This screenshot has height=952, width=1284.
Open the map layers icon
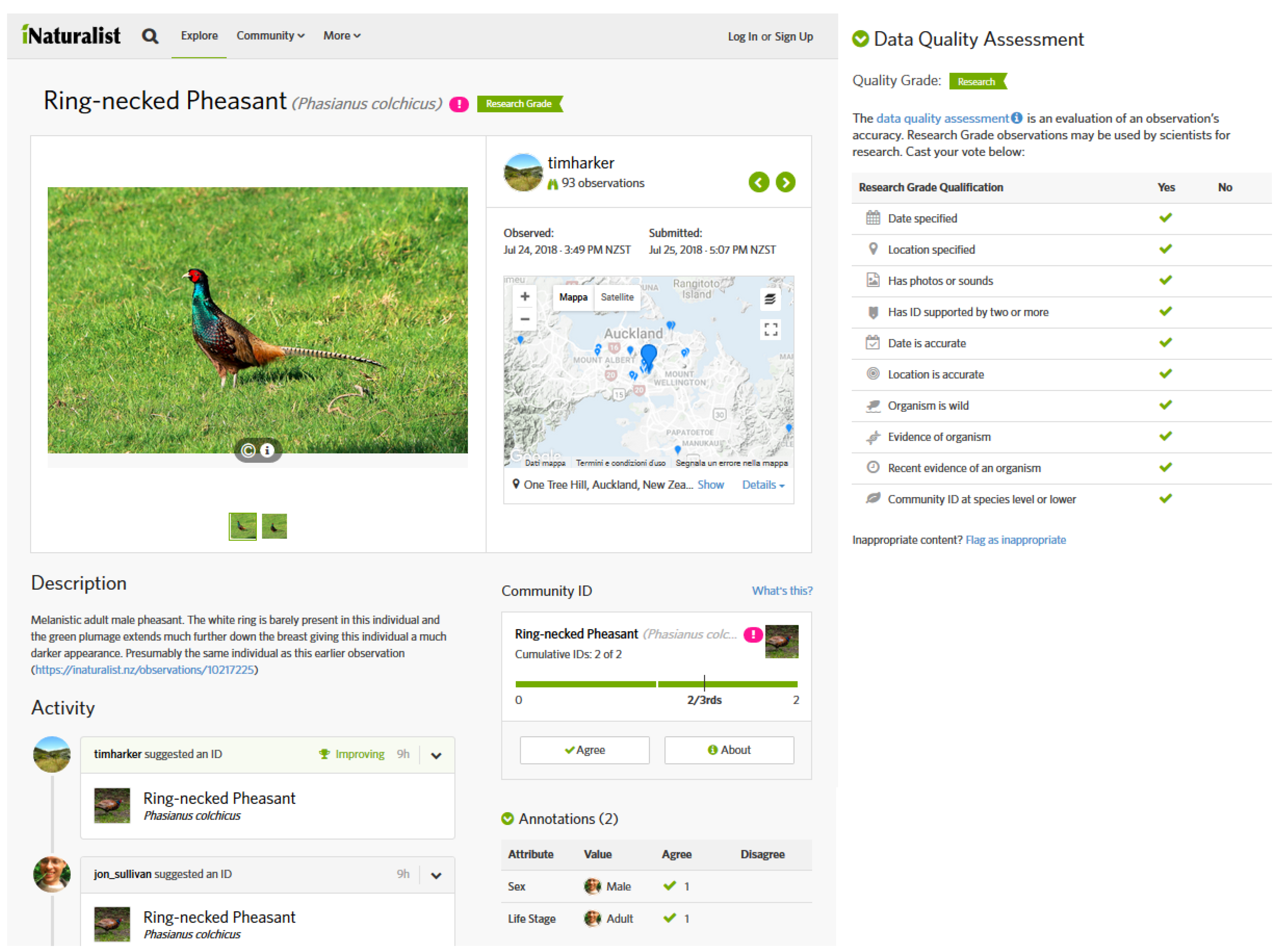click(770, 299)
